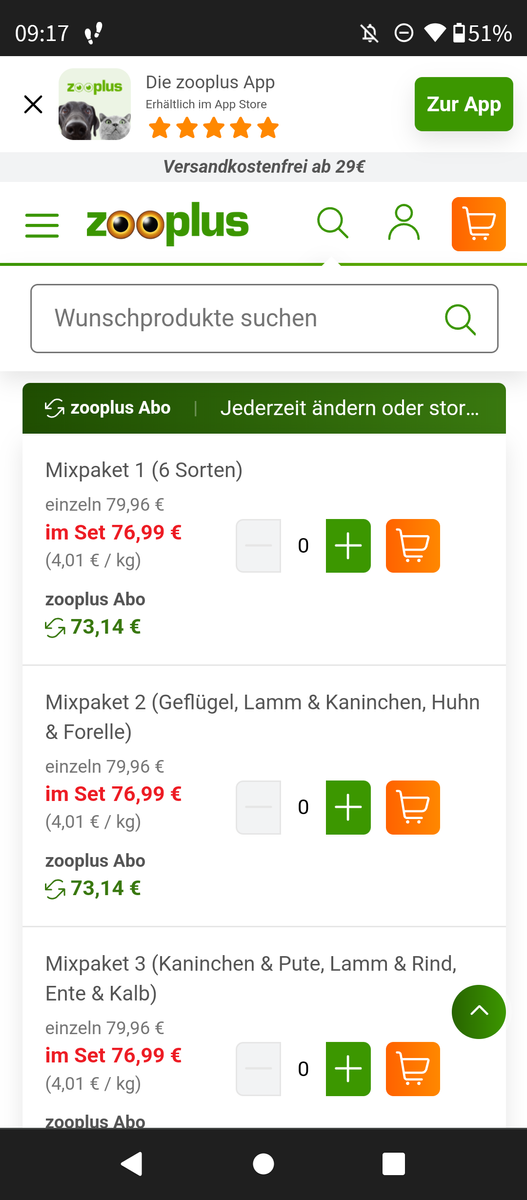Tap the Android back navigation button
The image size is (527, 1200).
131,1163
